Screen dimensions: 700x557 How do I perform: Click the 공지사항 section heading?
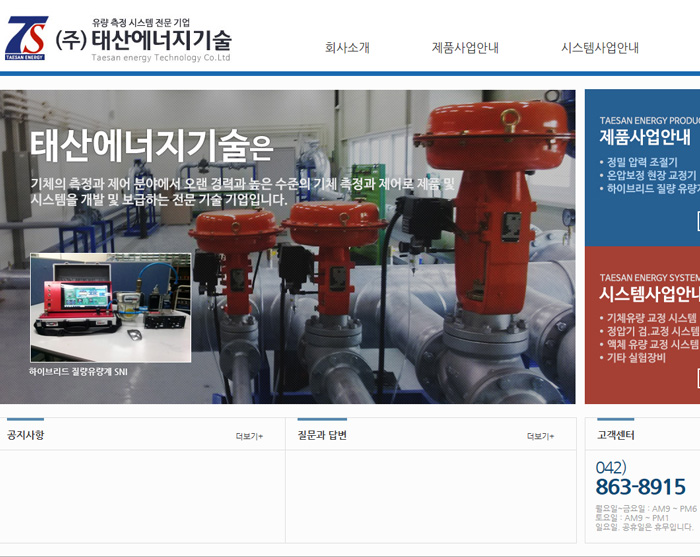[25, 435]
